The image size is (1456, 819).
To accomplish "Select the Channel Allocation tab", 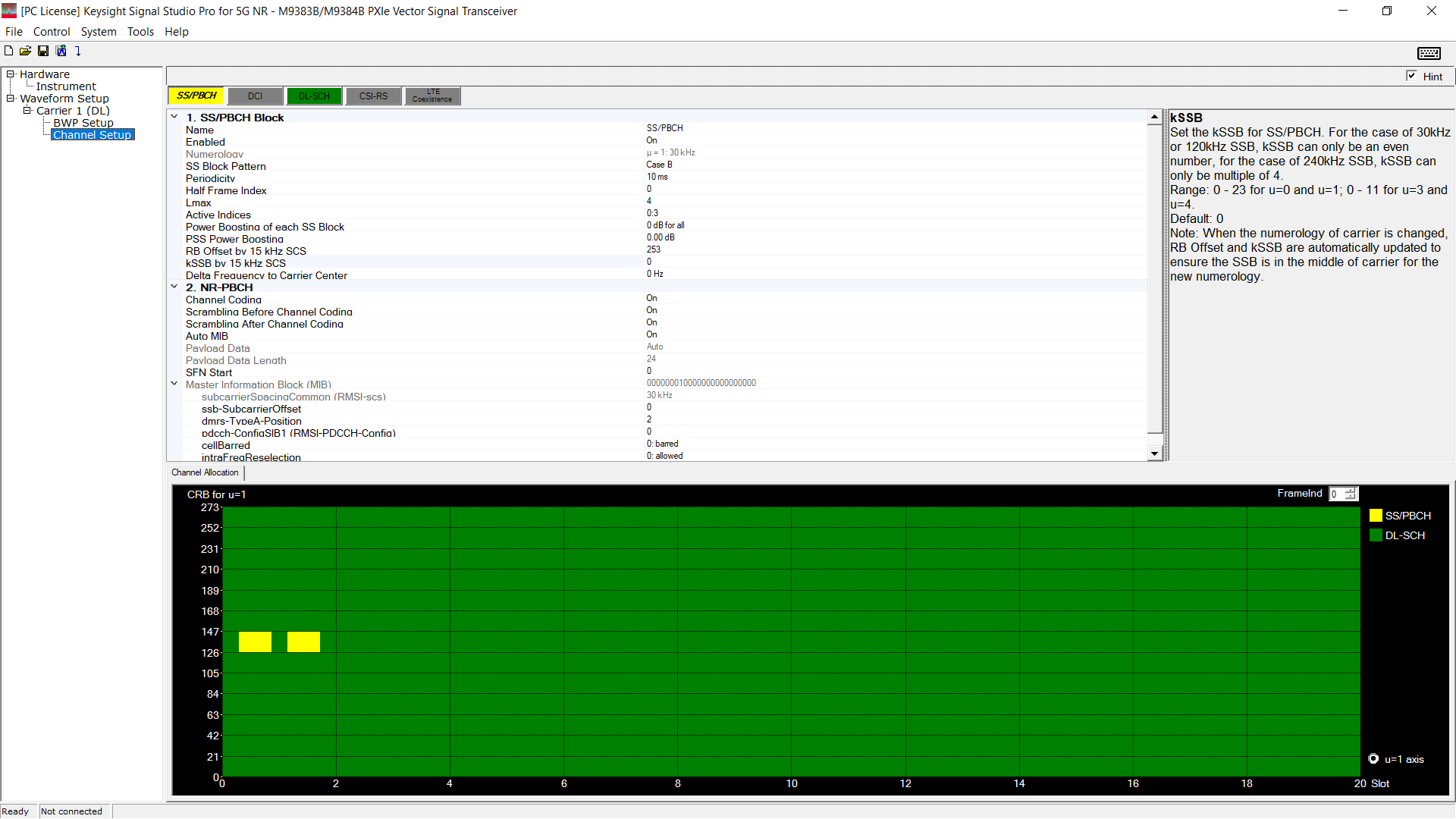I will [x=205, y=472].
